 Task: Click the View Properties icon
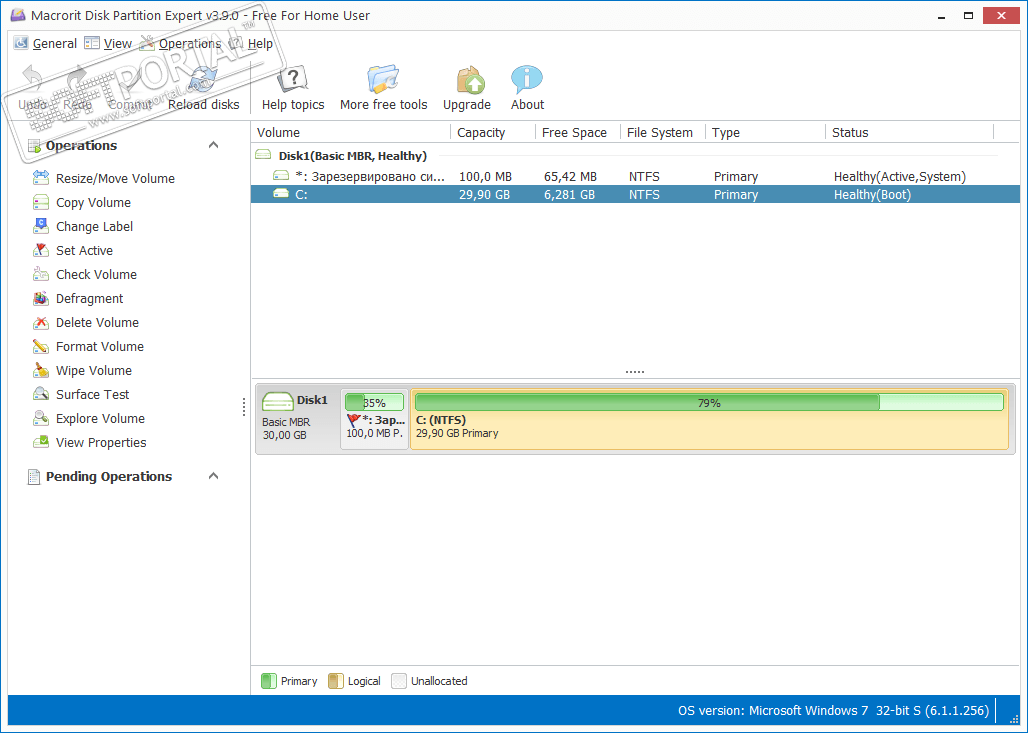pos(41,442)
